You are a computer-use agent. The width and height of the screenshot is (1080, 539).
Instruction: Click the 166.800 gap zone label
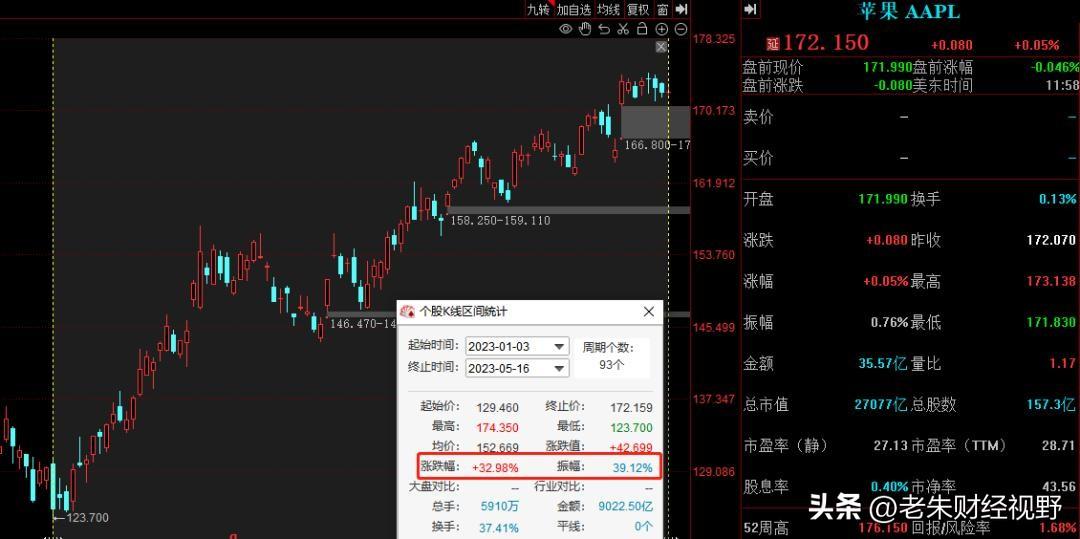point(656,145)
